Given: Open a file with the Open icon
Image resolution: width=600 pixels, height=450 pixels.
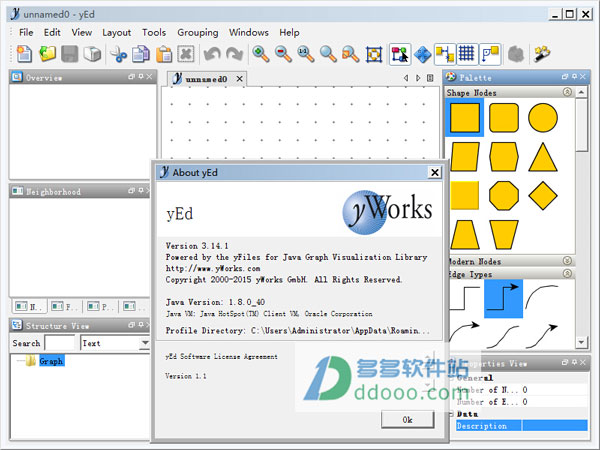Looking at the screenshot, I should click(47, 54).
